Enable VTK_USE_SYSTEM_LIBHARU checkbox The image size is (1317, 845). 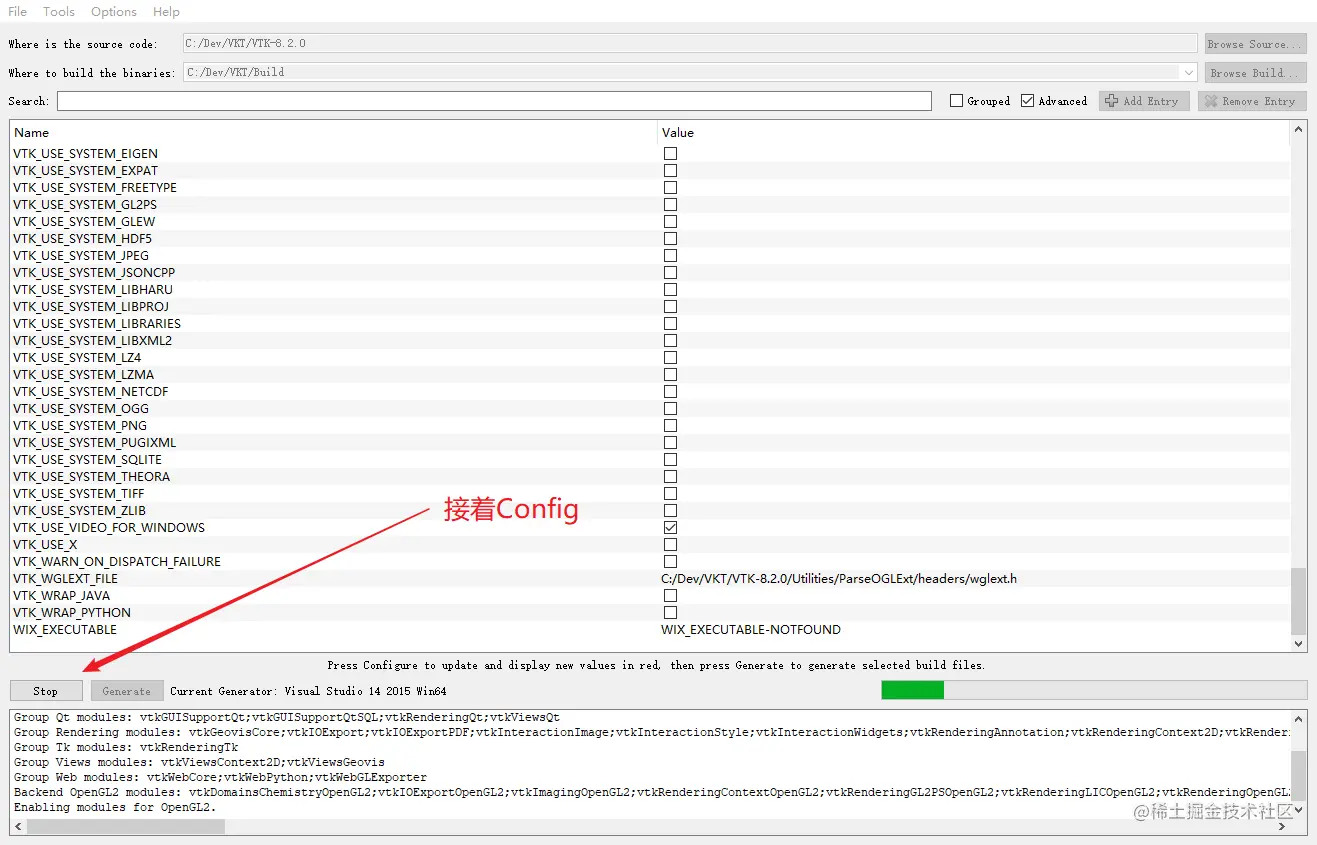coord(670,290)
